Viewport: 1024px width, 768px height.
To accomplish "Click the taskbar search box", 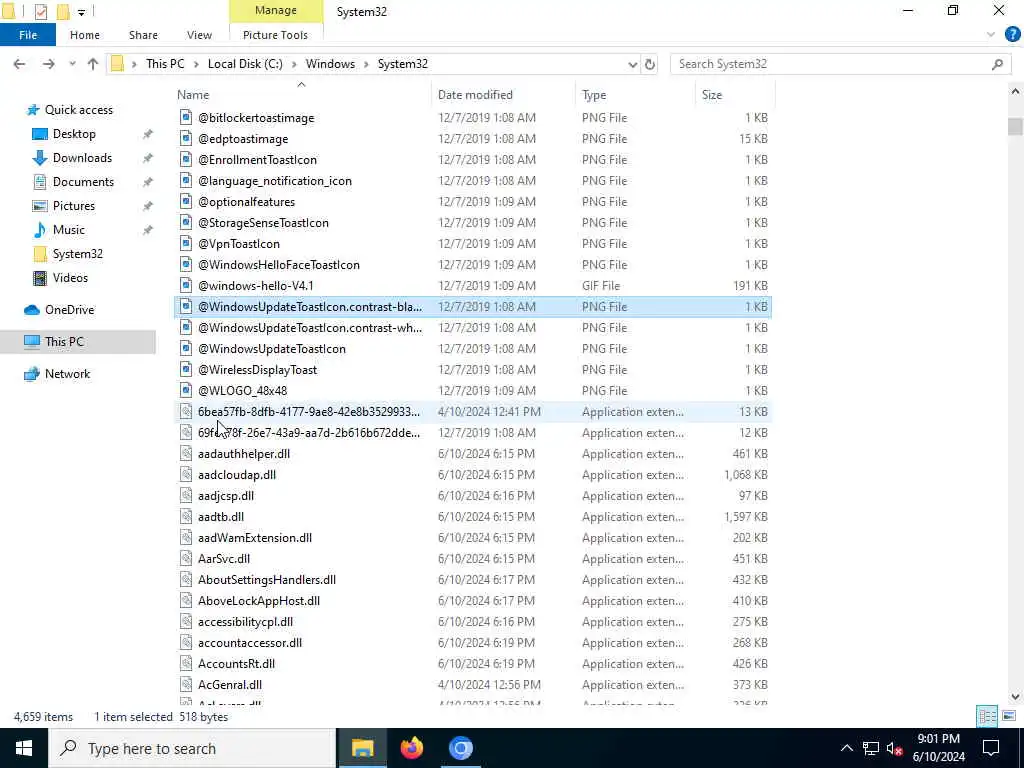I will pos(192,748).
